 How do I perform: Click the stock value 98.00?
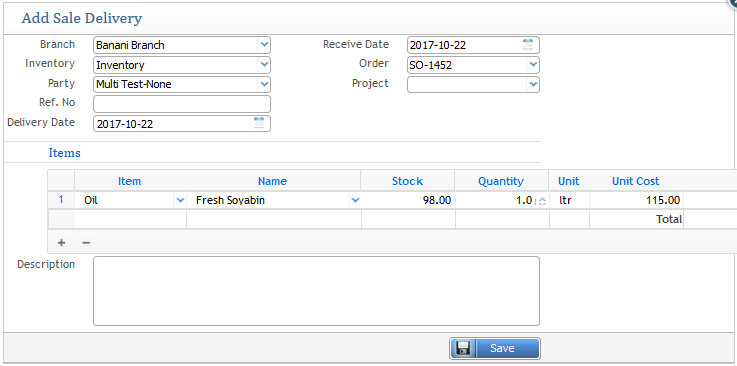437,201
